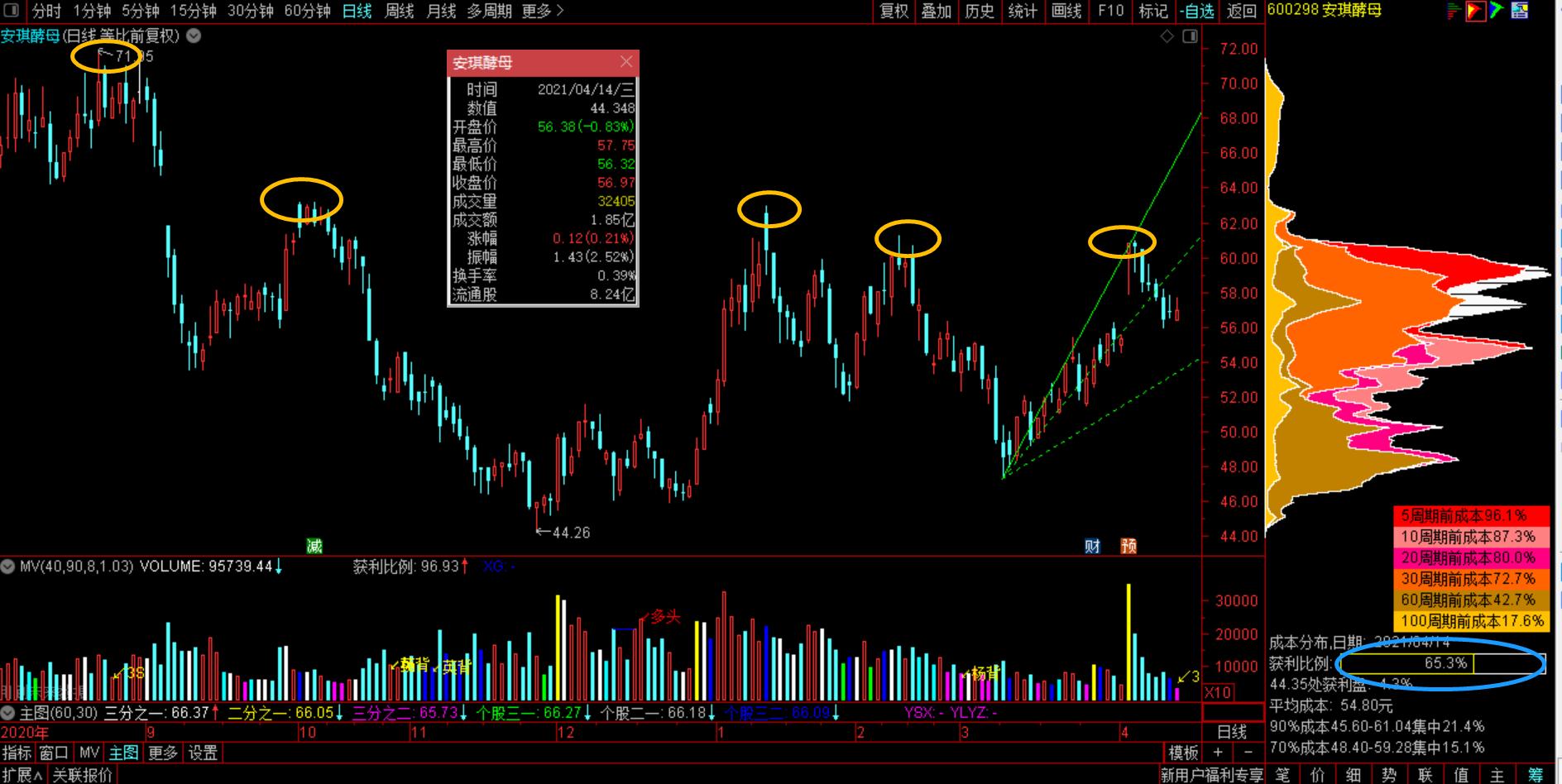1562x784 pixels.
Task: Toggle 自选 watchlist for this stock
Action: pos(1197,11)
